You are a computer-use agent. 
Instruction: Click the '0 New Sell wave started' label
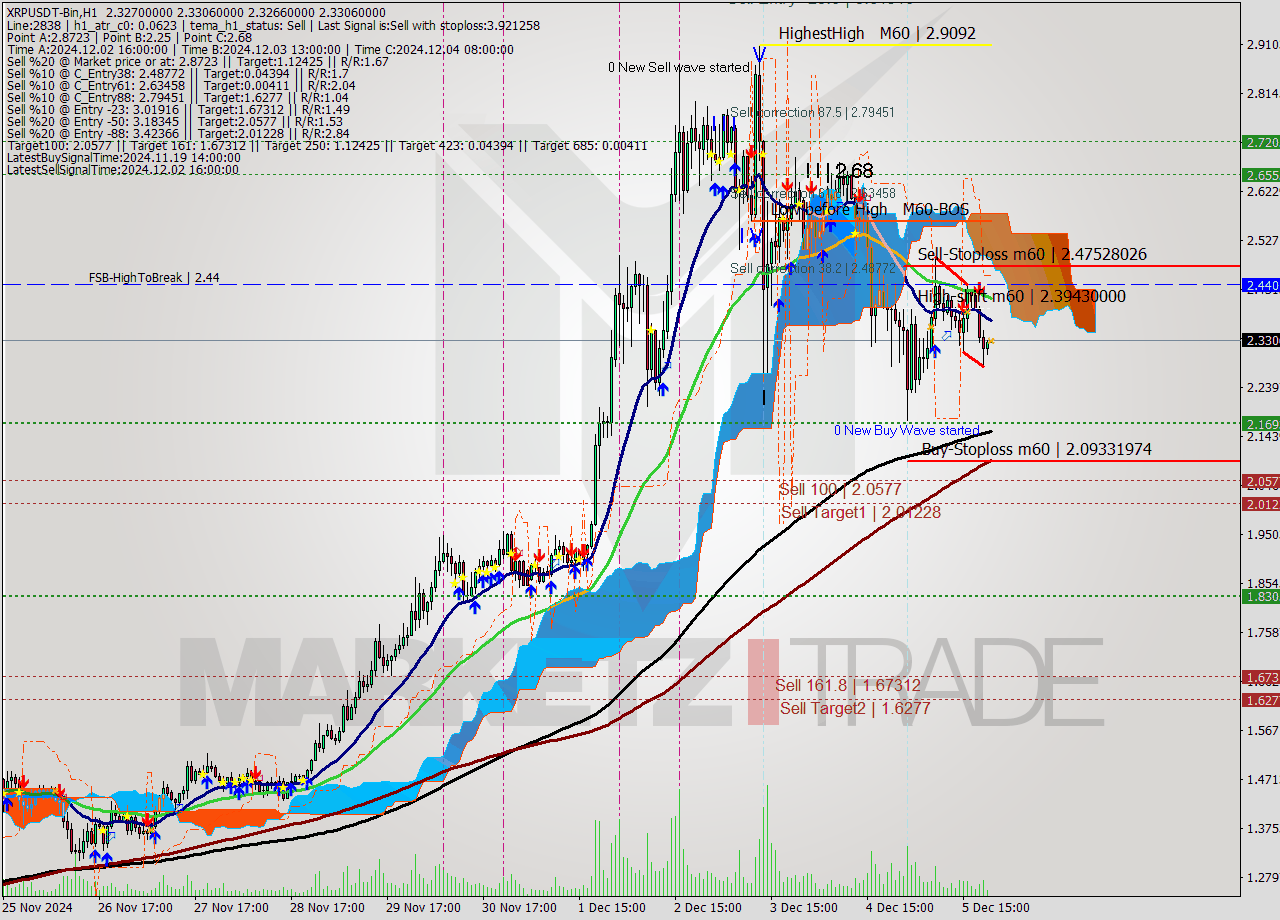[x=679, y=67]
